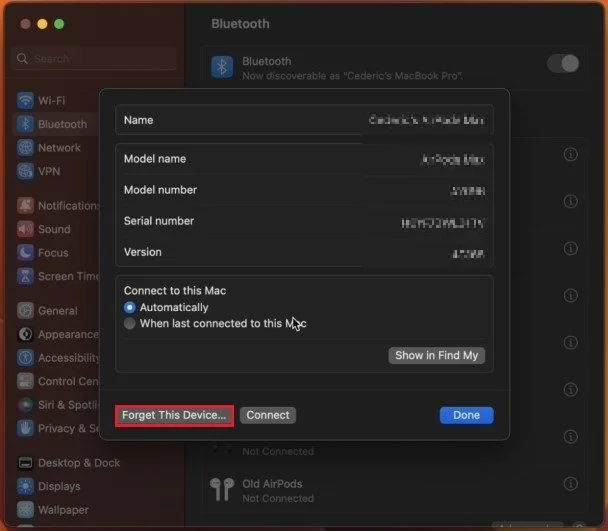Click the Serial number label

pyautogui.click(x=159, y=221)
